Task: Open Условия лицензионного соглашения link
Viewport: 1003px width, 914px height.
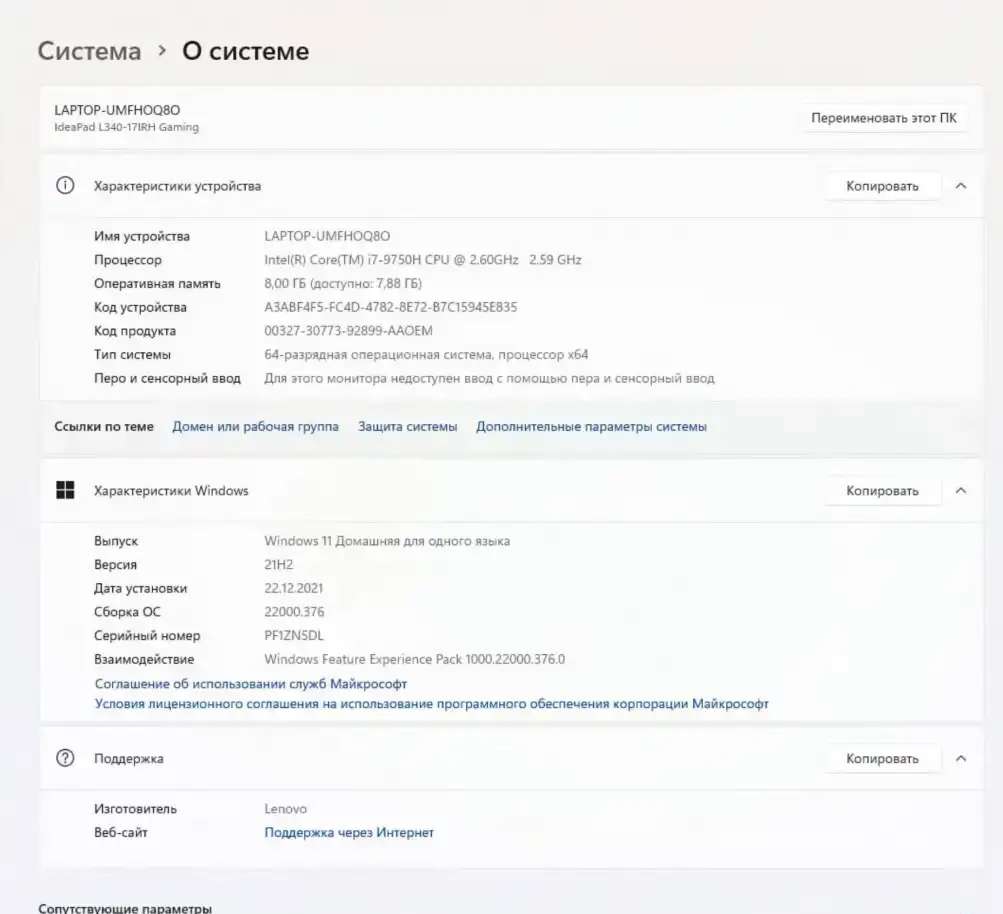Action: click(x=432, y=704)
